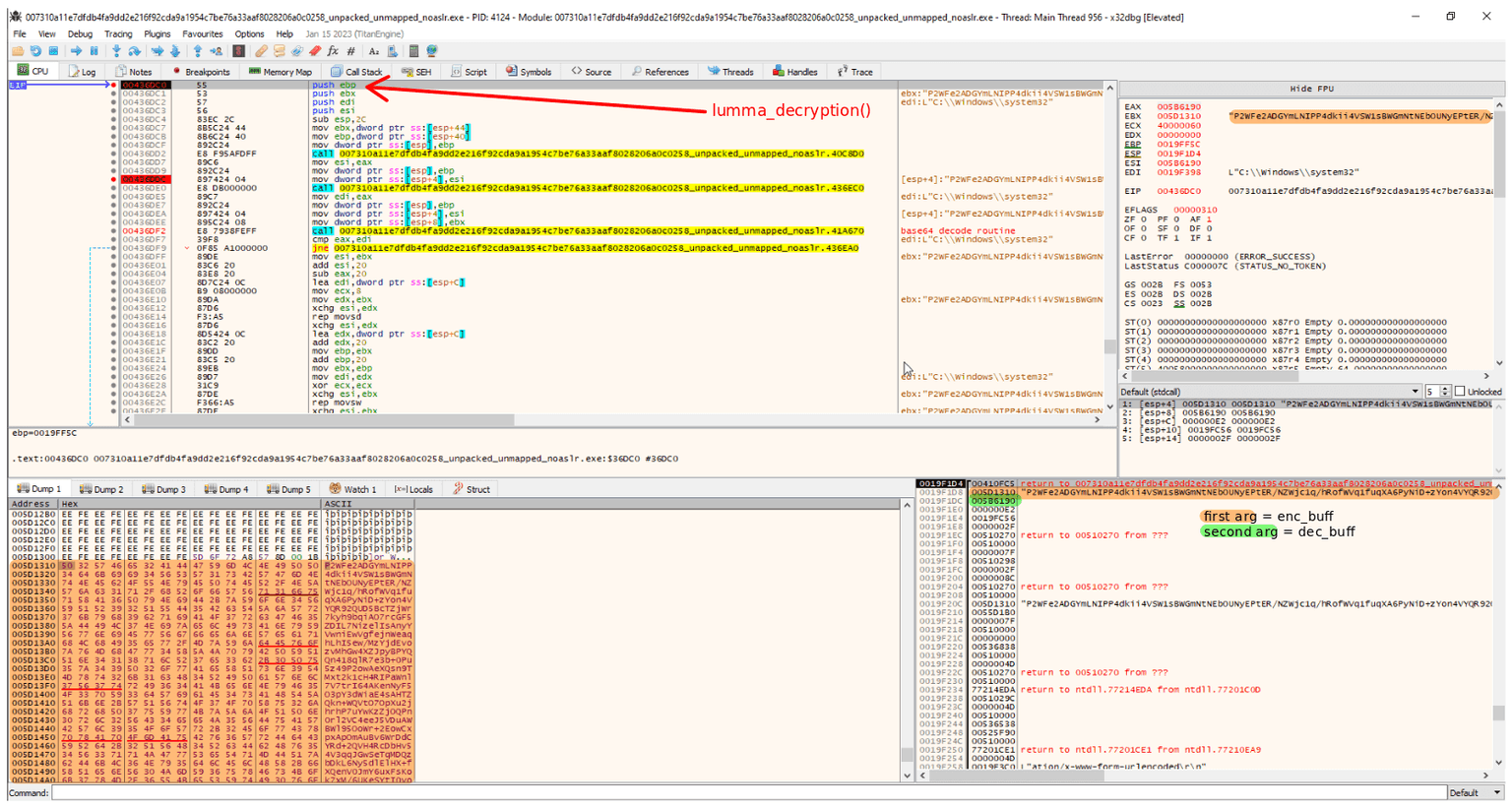Open the Default dropdown next to command bar

[x=1477, y=792]
